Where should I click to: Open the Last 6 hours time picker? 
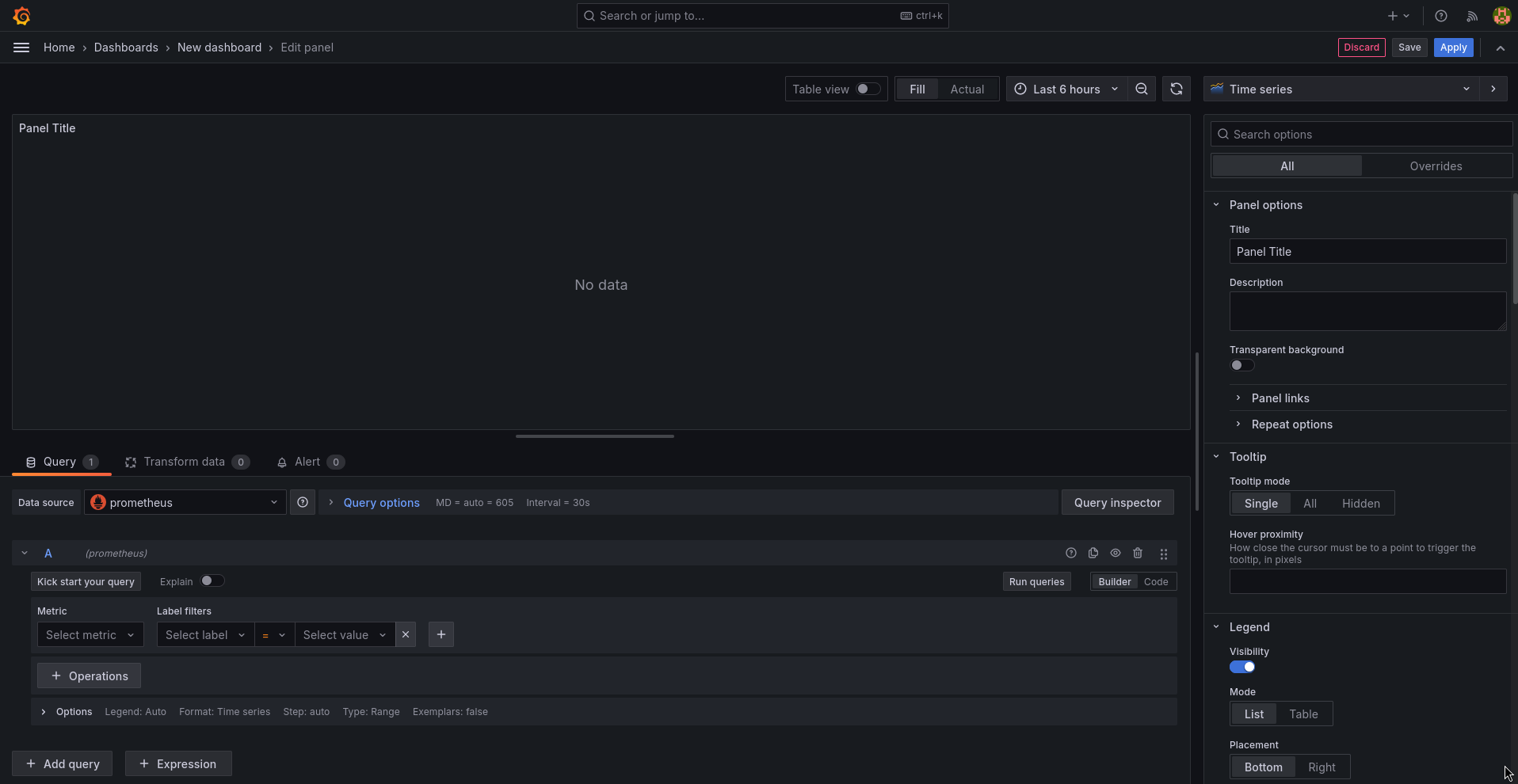tap(1066, 89)
